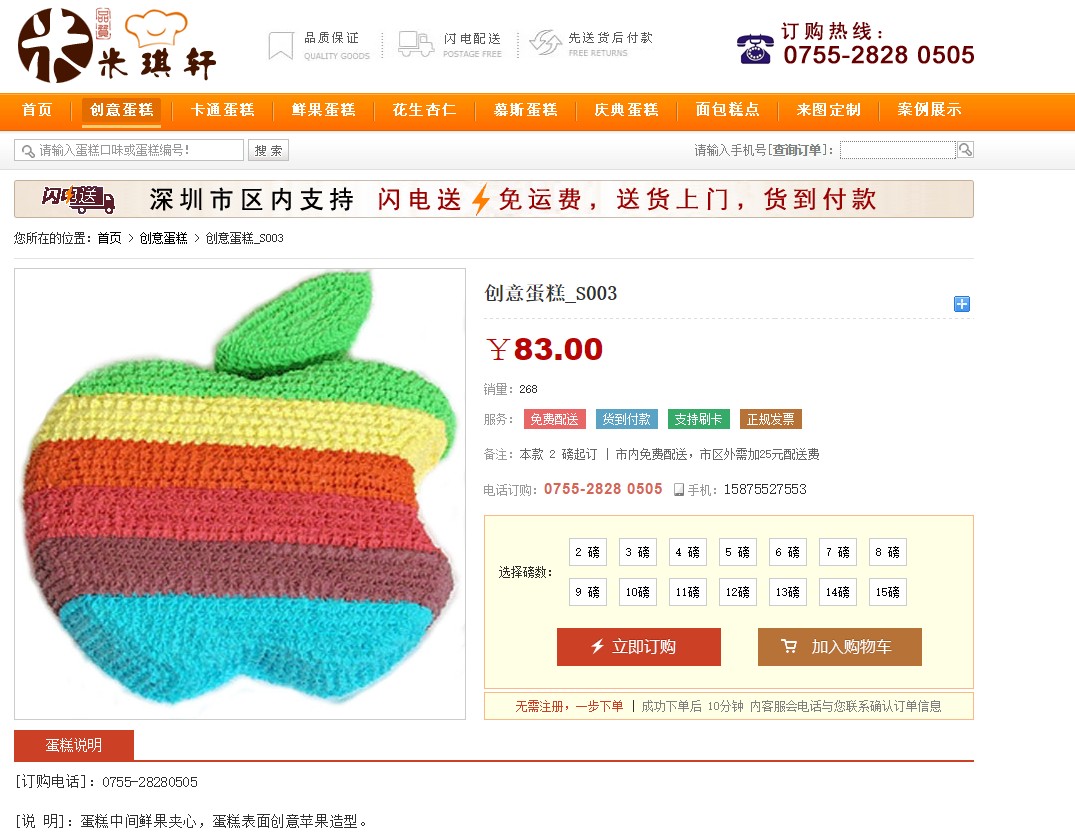Open the 卡通蛋糕 menu item
Screen dimensions: 1075x838
[x=223, y=110]
